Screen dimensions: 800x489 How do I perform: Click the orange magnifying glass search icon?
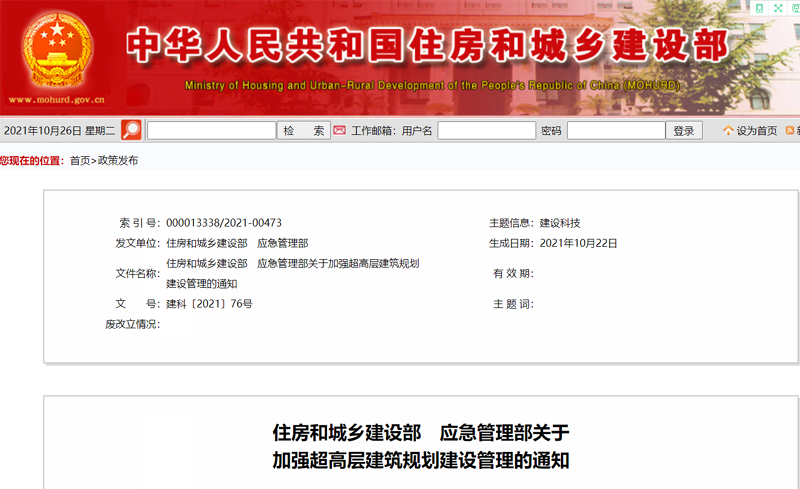(x=131, y=130)
